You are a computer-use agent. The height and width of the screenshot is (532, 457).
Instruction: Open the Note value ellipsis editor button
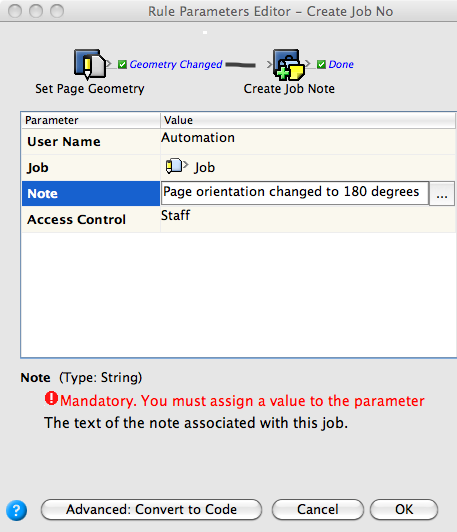[442, 194]
